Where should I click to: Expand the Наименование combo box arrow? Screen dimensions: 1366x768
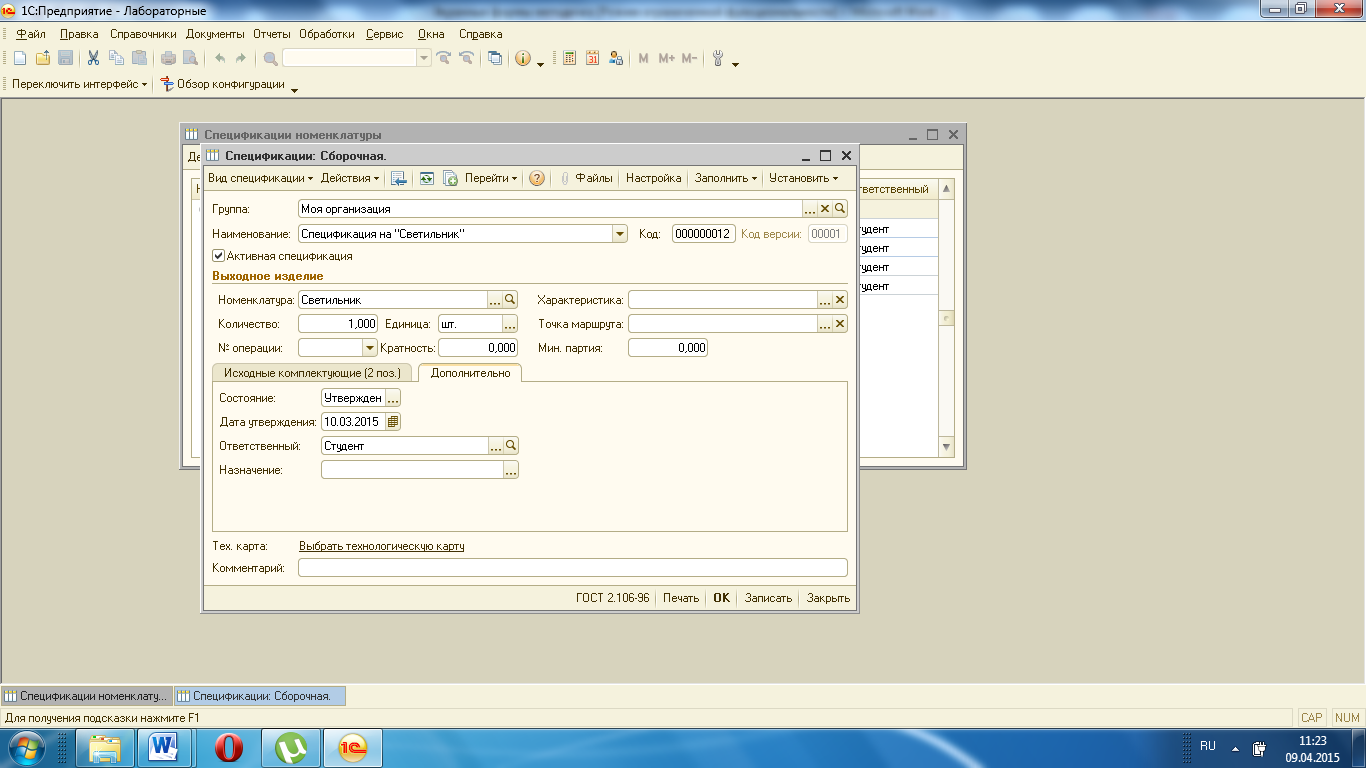click(620, 234)
